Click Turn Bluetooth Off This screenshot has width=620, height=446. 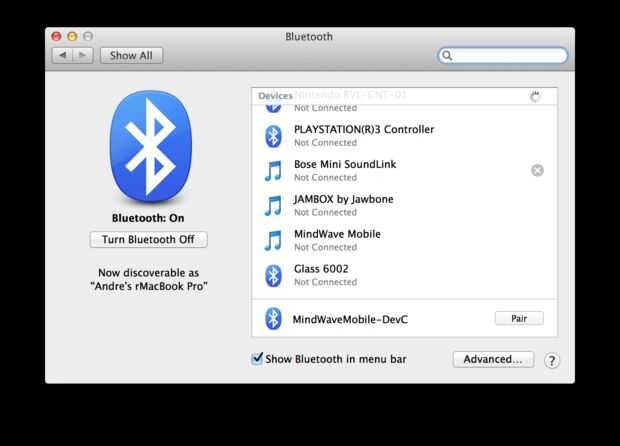click(x=148, y=240)
